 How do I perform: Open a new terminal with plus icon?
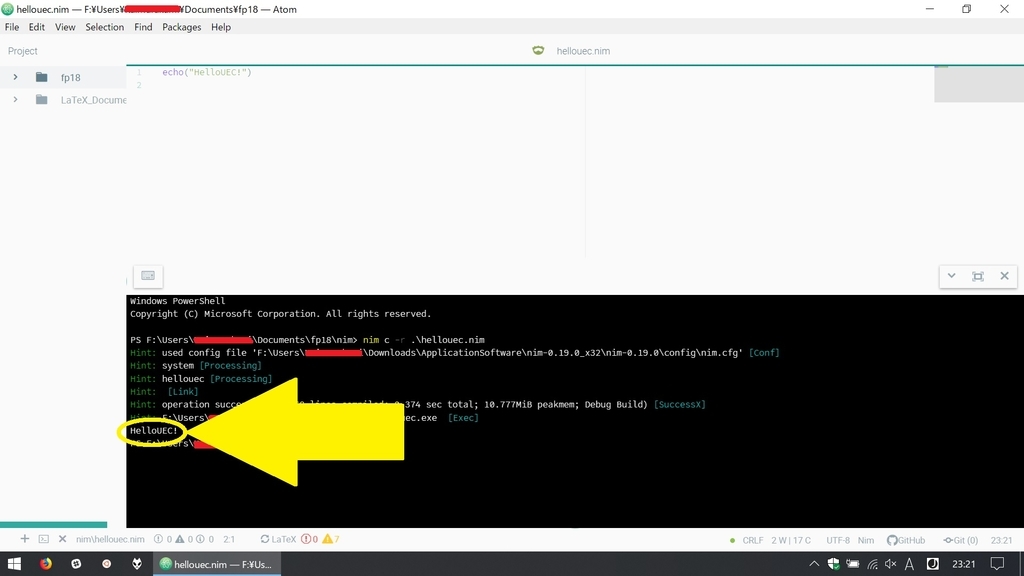click(25, 539)
